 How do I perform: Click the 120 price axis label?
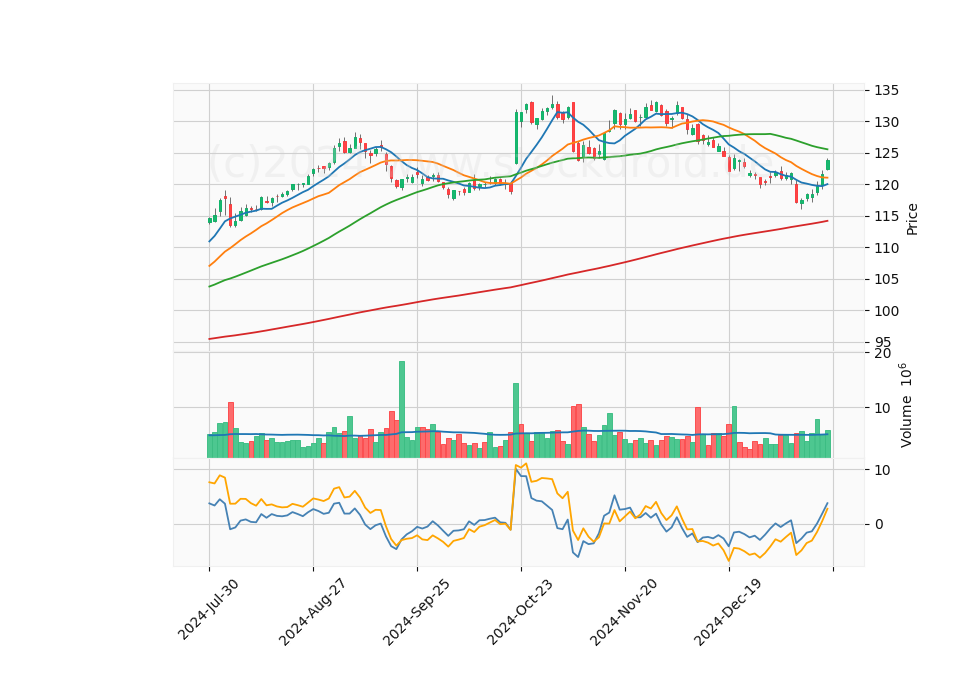[x=886, y=185]
